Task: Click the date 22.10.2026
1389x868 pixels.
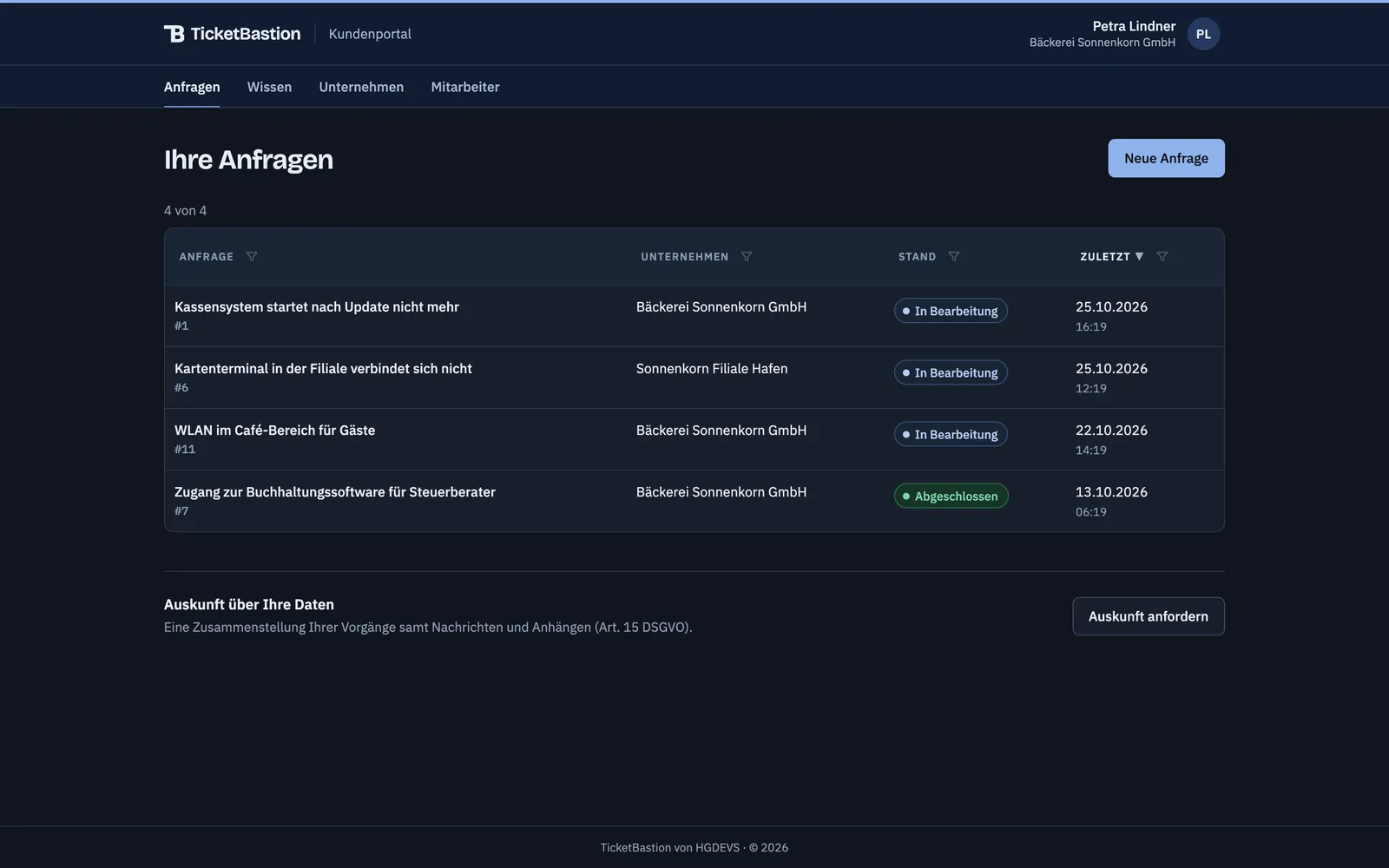Action: tap(1111, 430)
